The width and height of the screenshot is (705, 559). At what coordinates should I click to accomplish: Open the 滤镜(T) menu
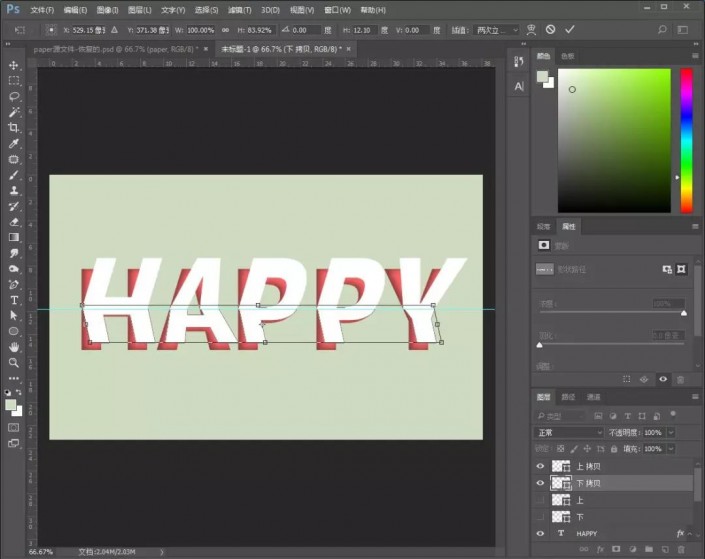(x=239, y=10)
